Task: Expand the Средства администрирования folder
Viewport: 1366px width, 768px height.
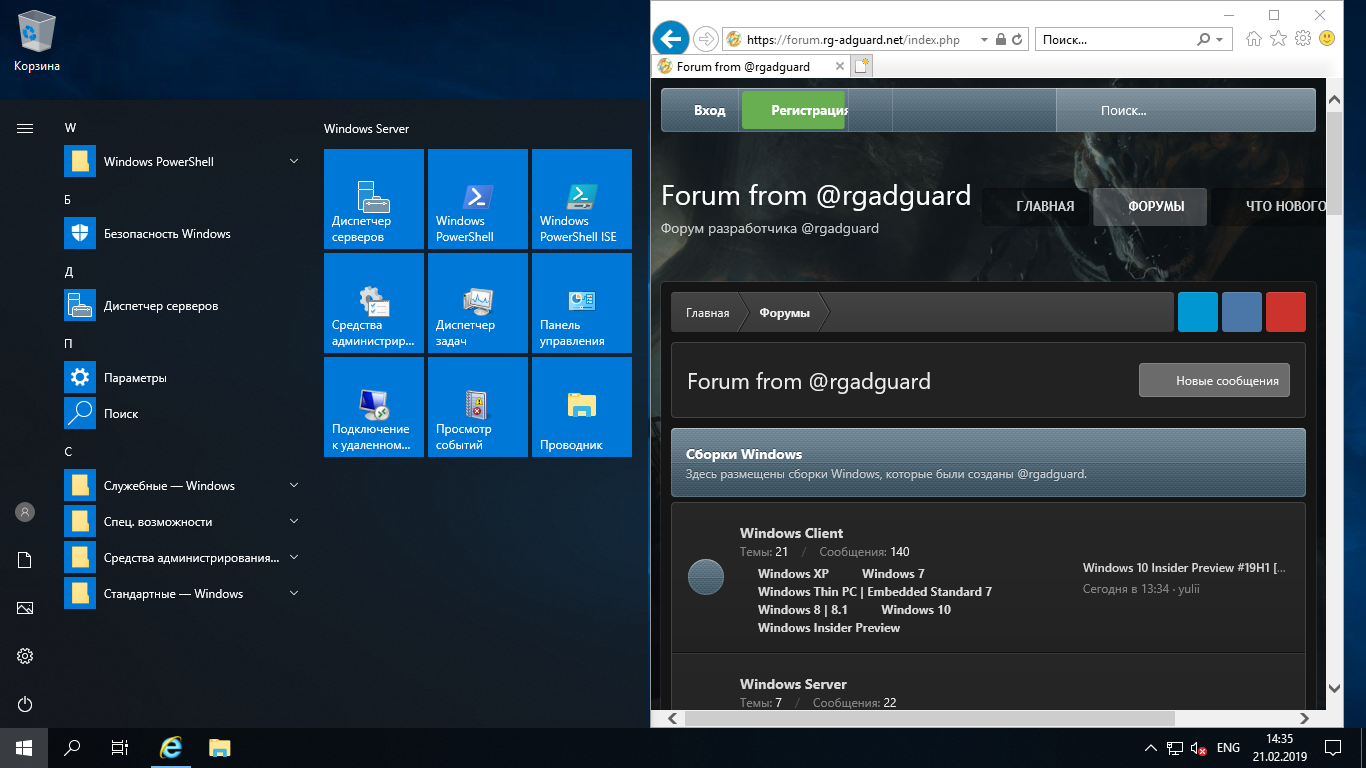Action: 294,558
